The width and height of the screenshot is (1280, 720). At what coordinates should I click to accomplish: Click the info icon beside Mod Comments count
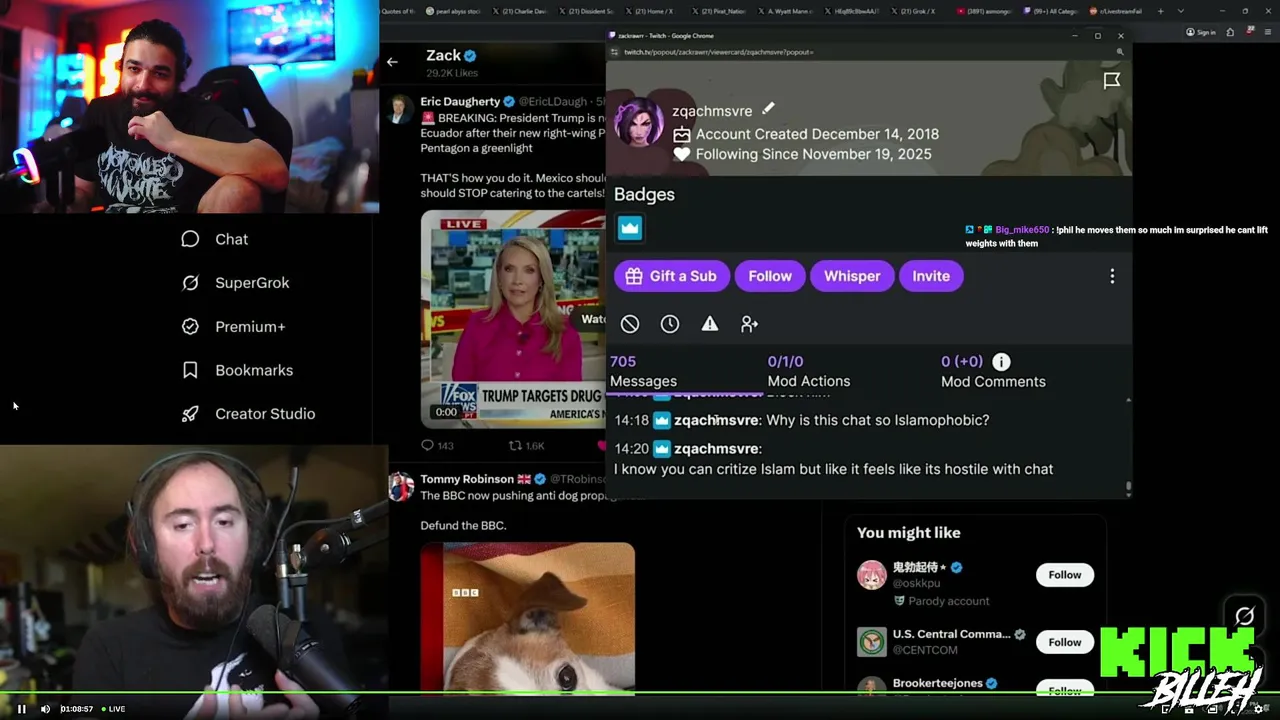coord(1001,362)
